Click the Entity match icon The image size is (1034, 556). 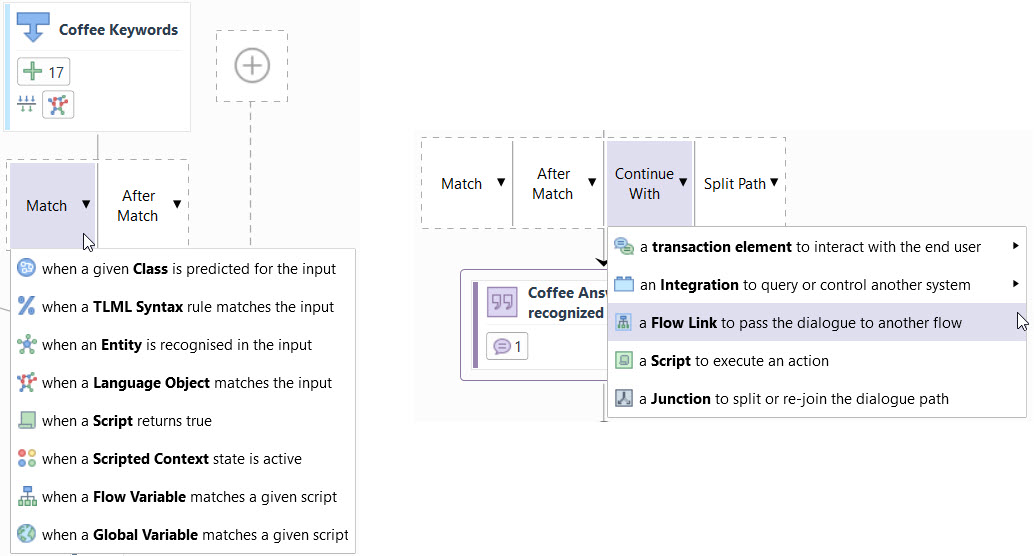point(27,344)
